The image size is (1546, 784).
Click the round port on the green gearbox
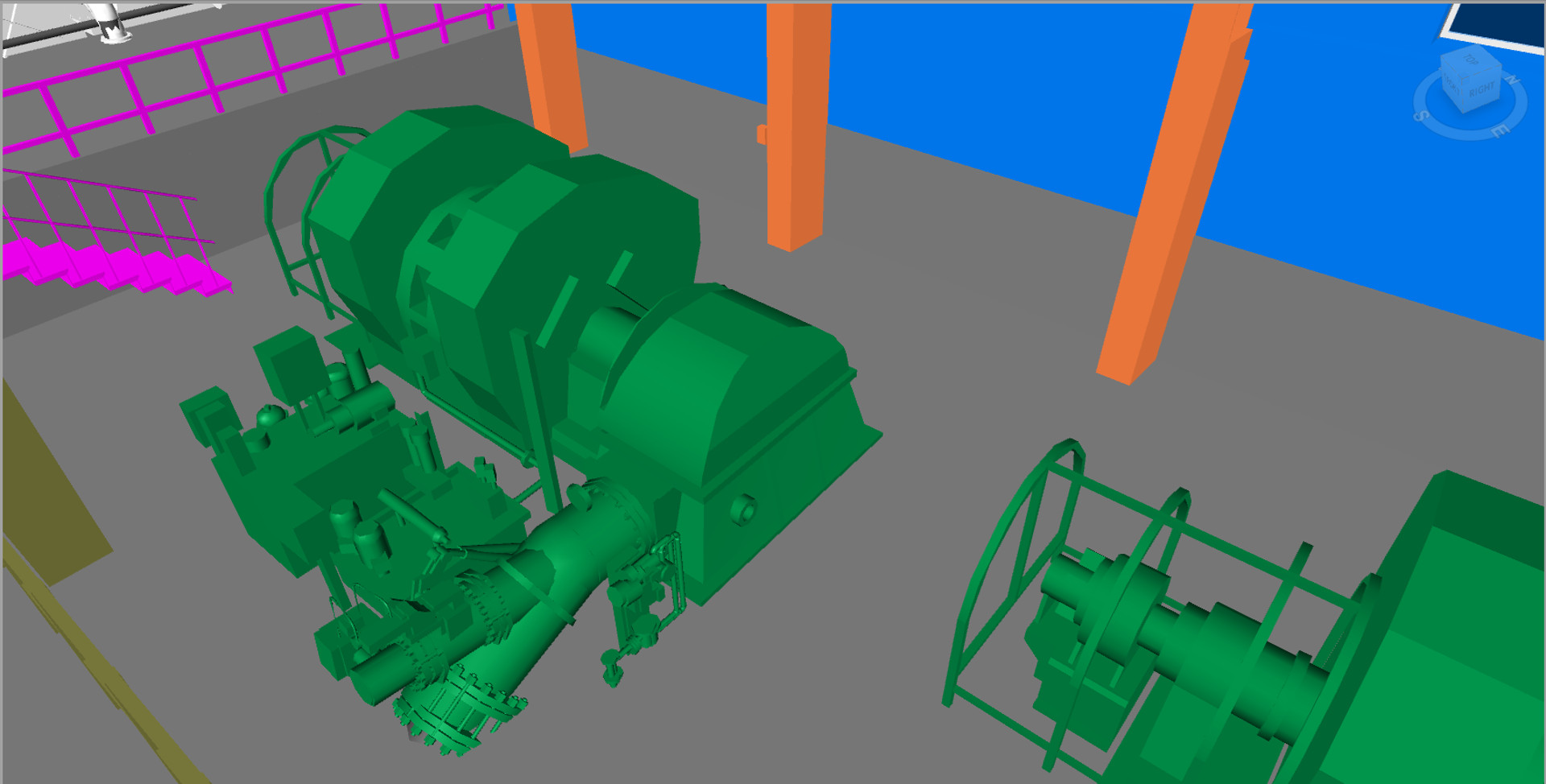pyautogui.click(x=742, y=509)
